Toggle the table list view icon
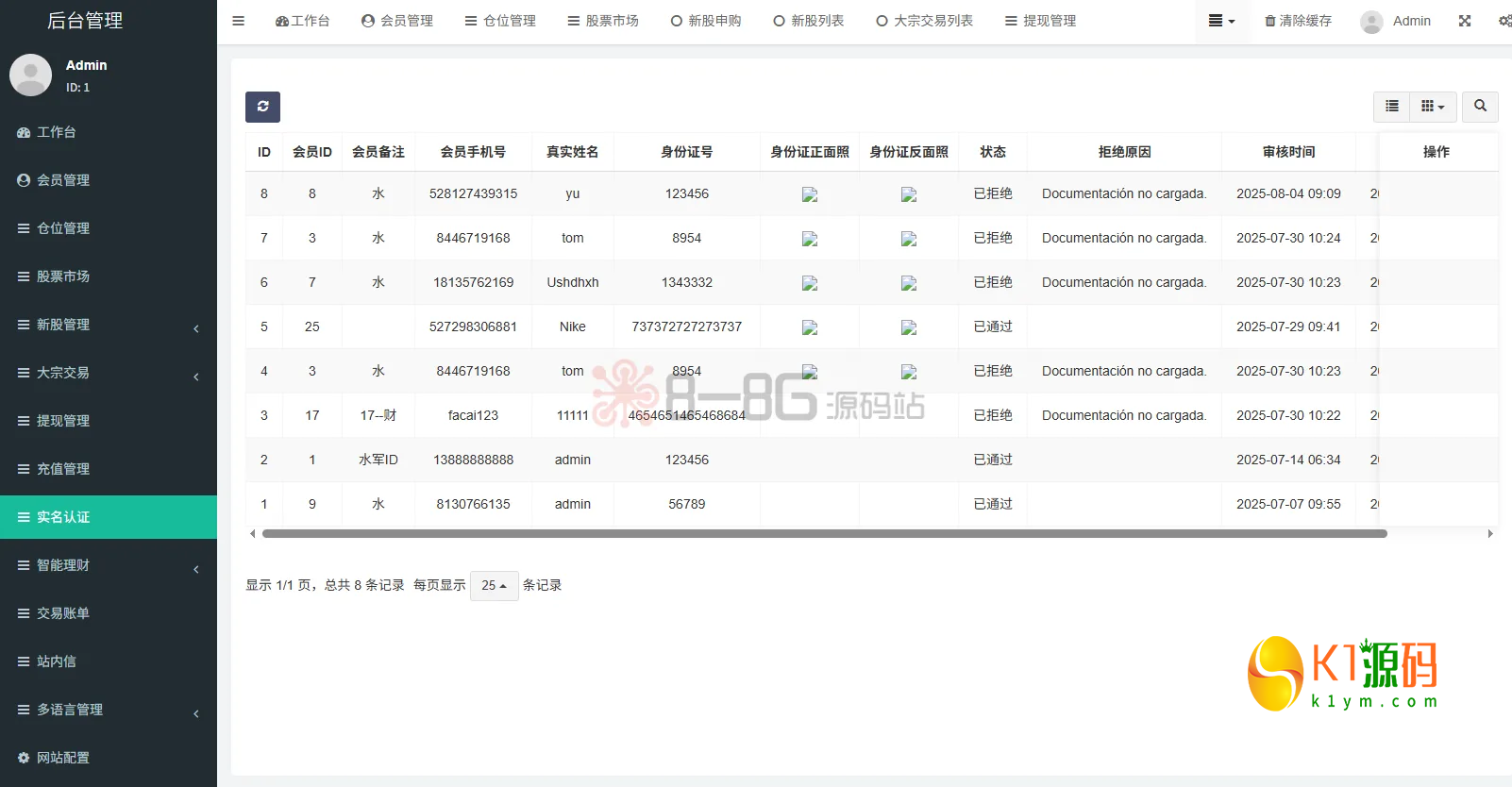Image resolution: width=1512 pixels, height=787 pixels. (x=1391, y=107)
